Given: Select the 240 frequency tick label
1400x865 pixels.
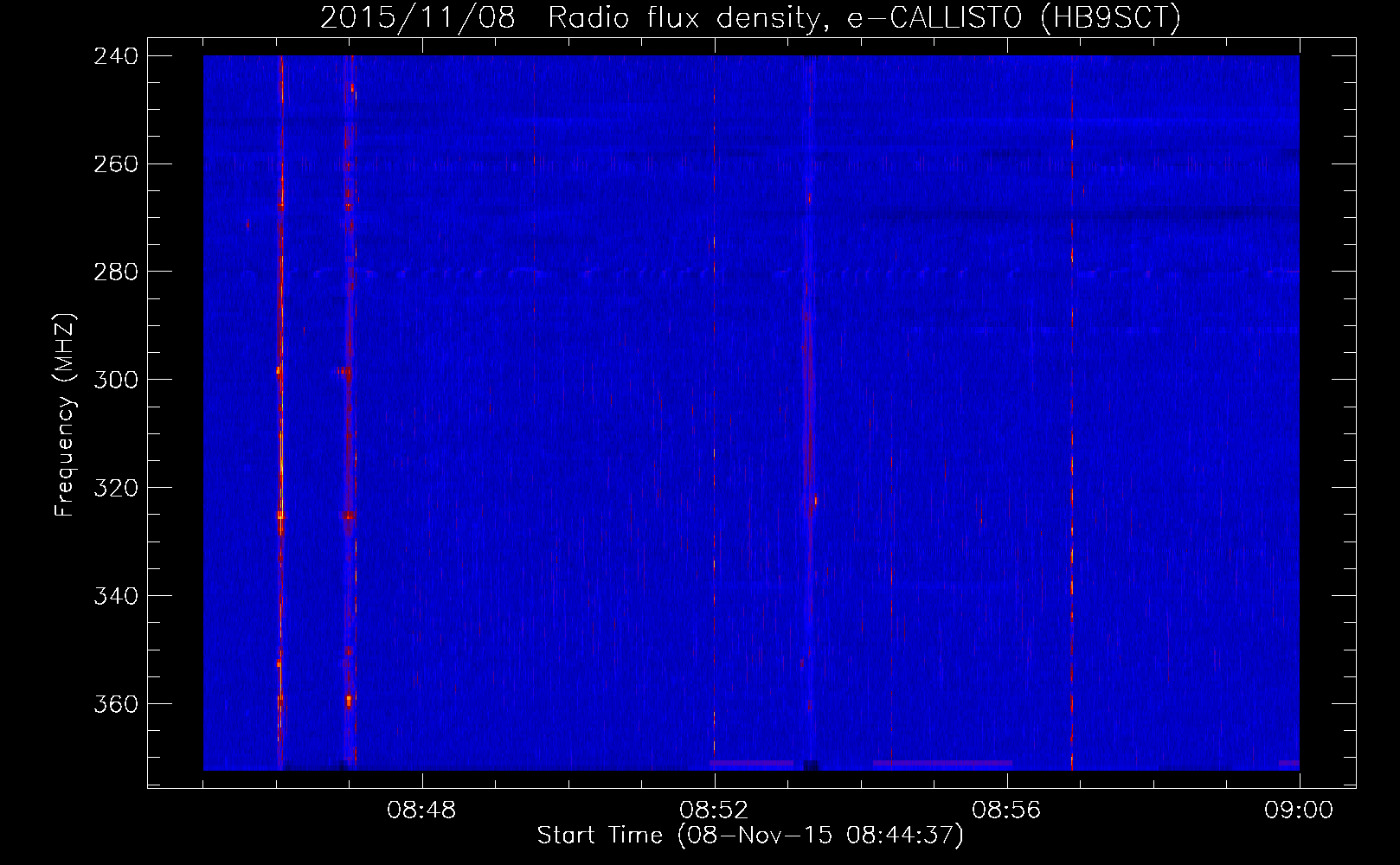Looking at the screenshot, I should point(115,55).
